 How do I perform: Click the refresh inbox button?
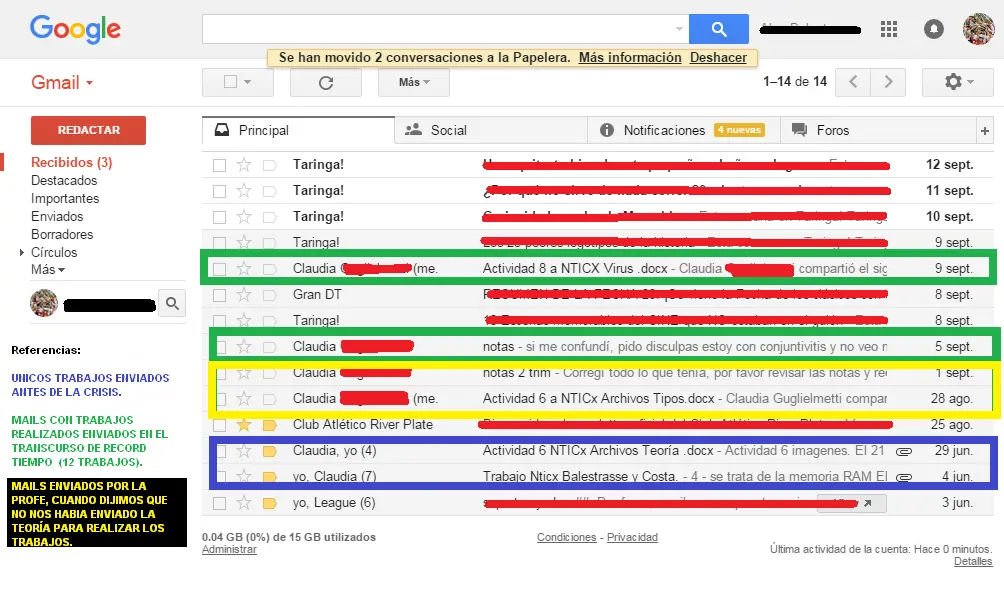326,83
